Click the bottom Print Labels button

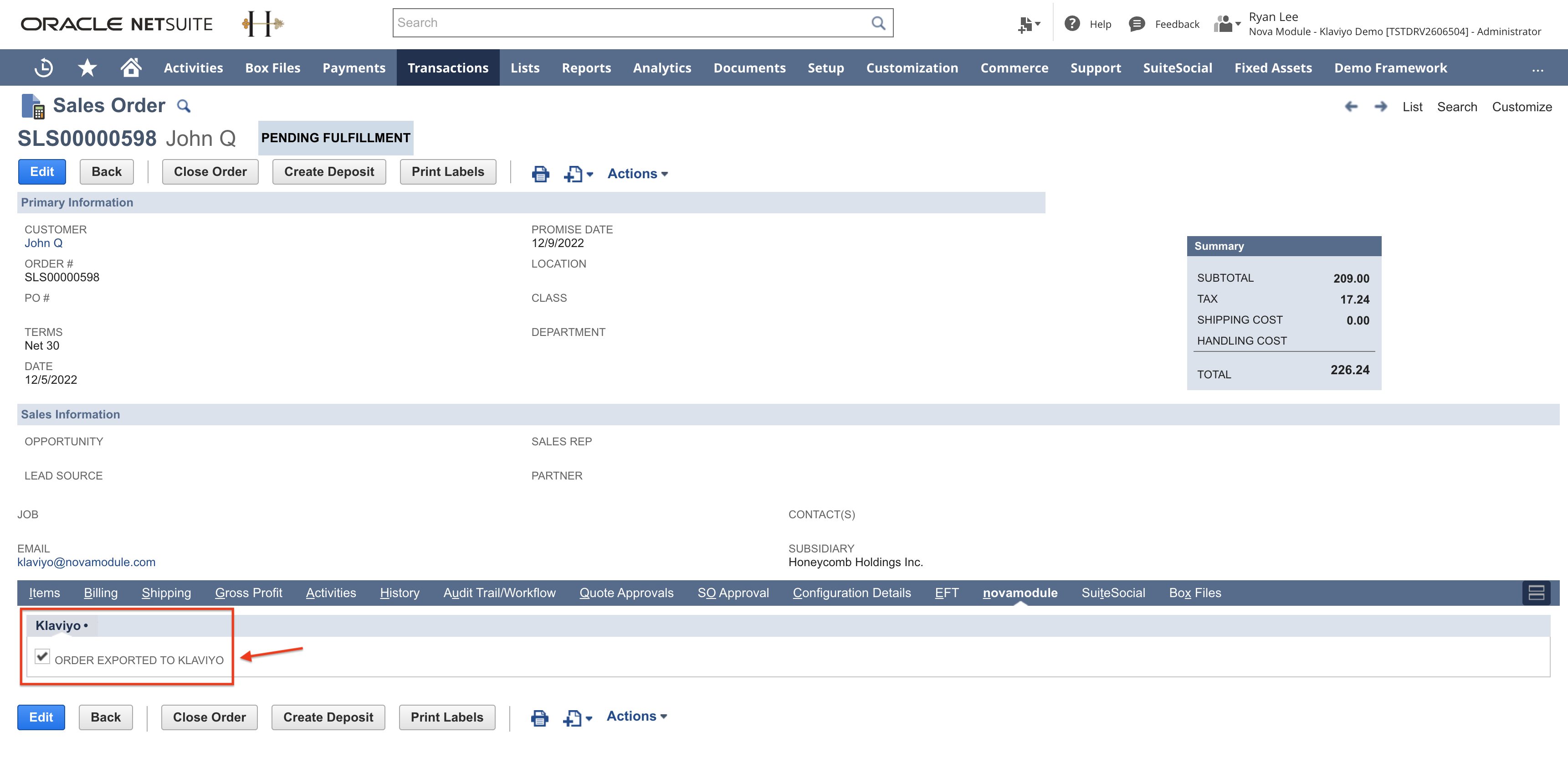(x=447, y=717)
